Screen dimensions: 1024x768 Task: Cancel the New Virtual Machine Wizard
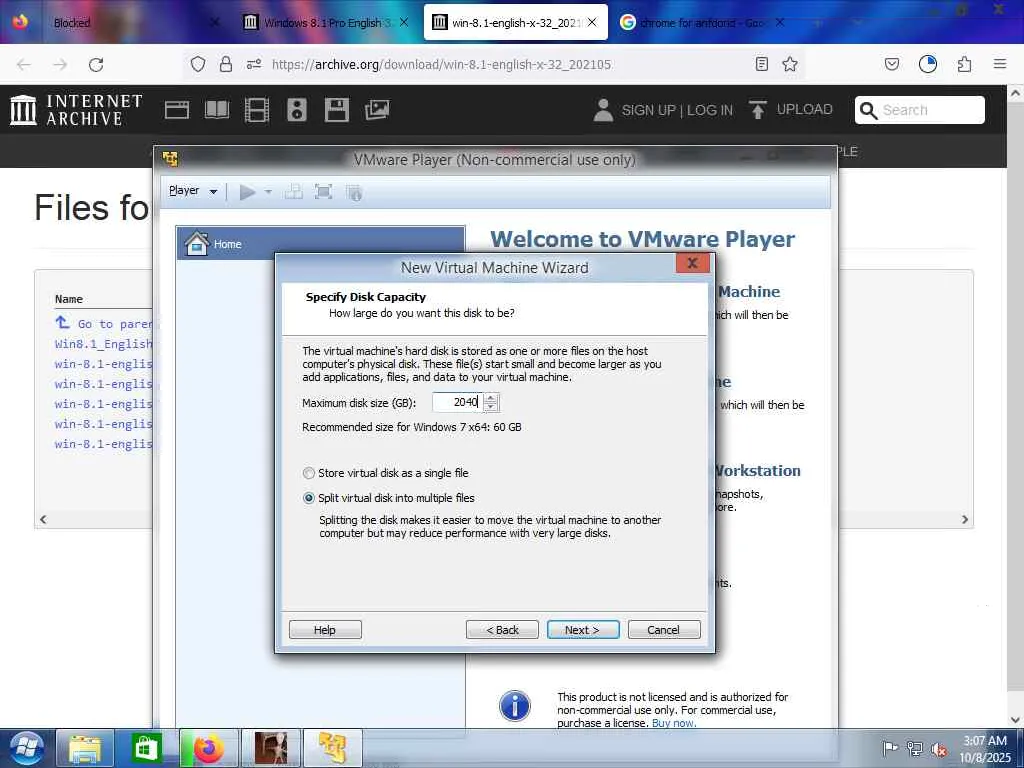664,630
